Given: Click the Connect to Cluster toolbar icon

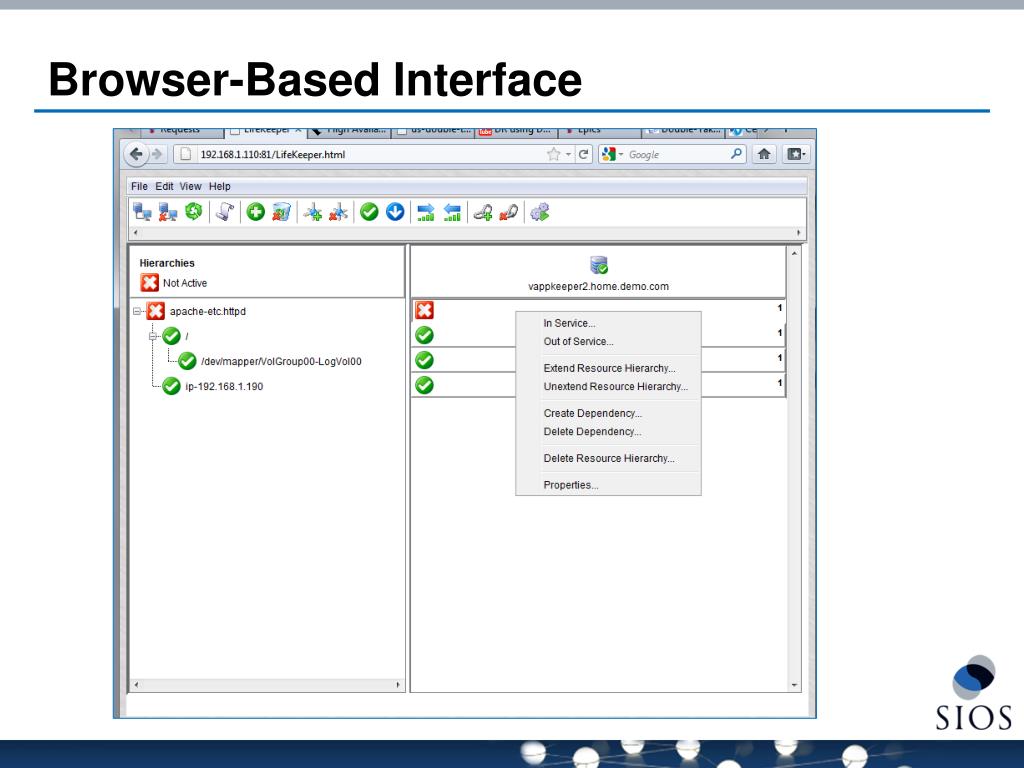Looking at the screenshot, I should tap(143, 211).
